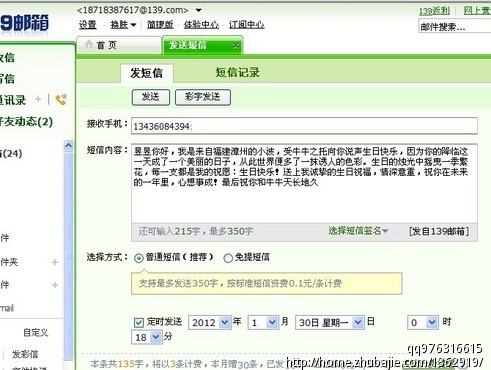
Task: Open the 设置 link
Action: (87, 24)
